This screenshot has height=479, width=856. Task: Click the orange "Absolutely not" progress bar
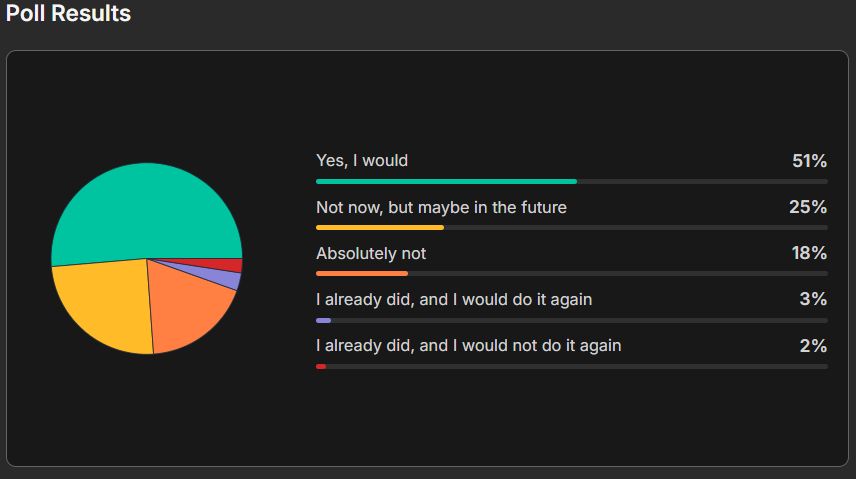pos(362,274)
